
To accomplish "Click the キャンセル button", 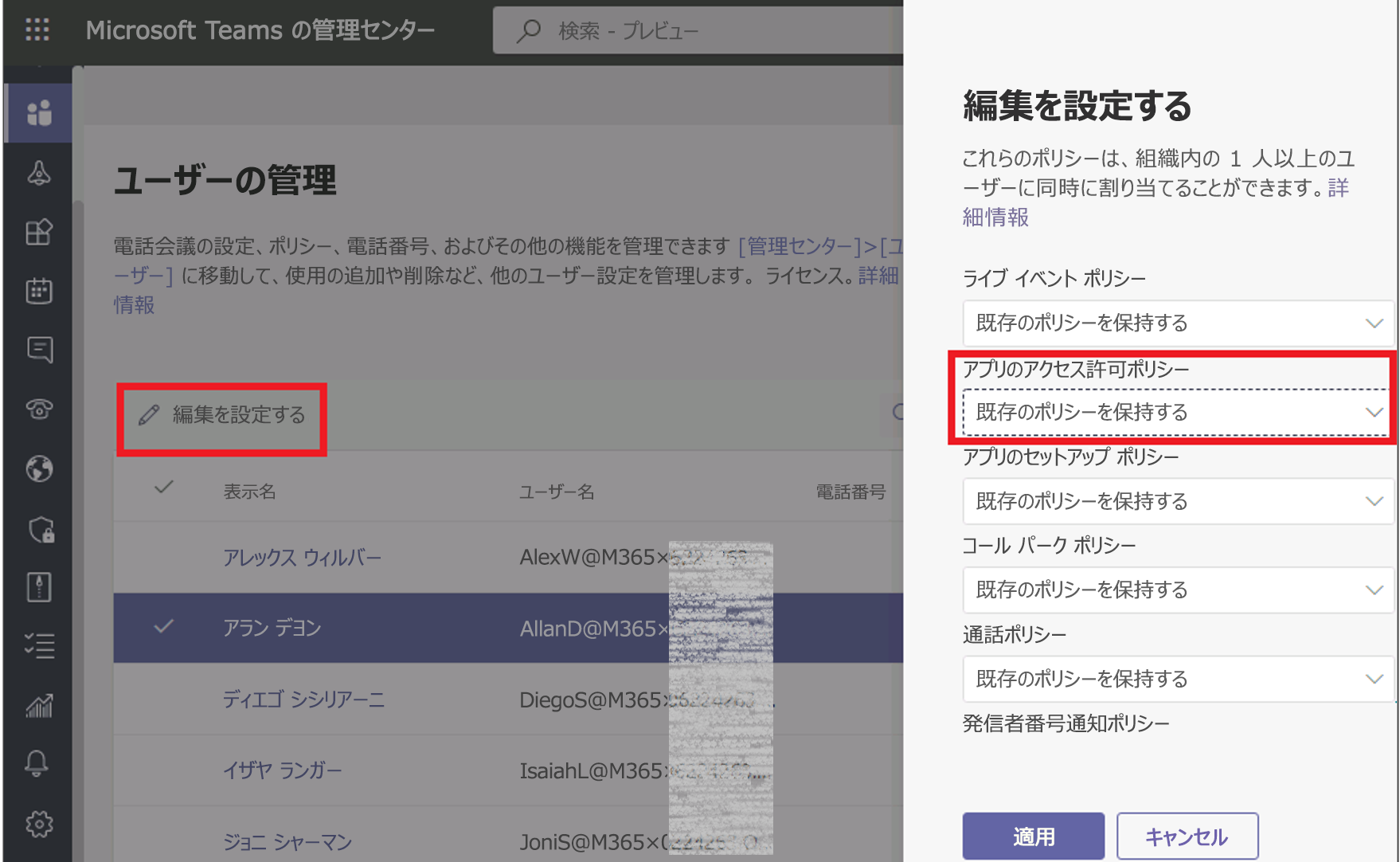I will click(x=1187, y=837).
